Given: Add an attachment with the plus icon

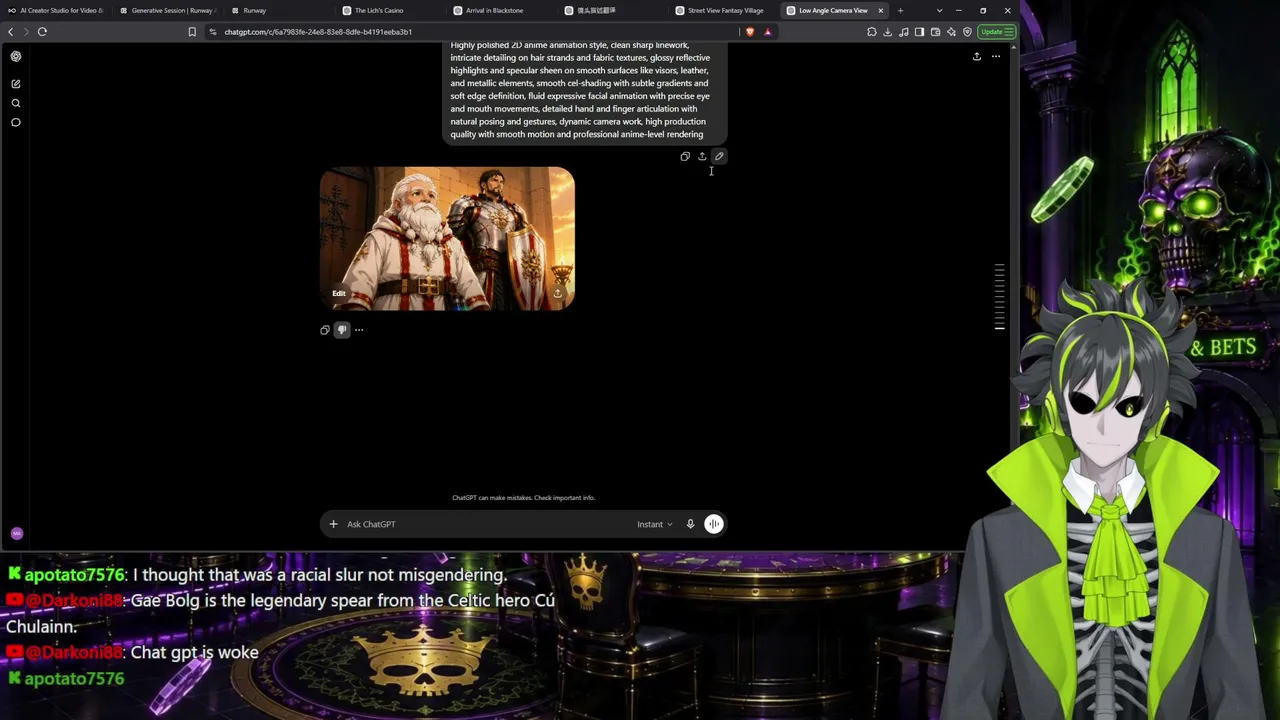Looking at the screenshot, I should tap(334, 524).
